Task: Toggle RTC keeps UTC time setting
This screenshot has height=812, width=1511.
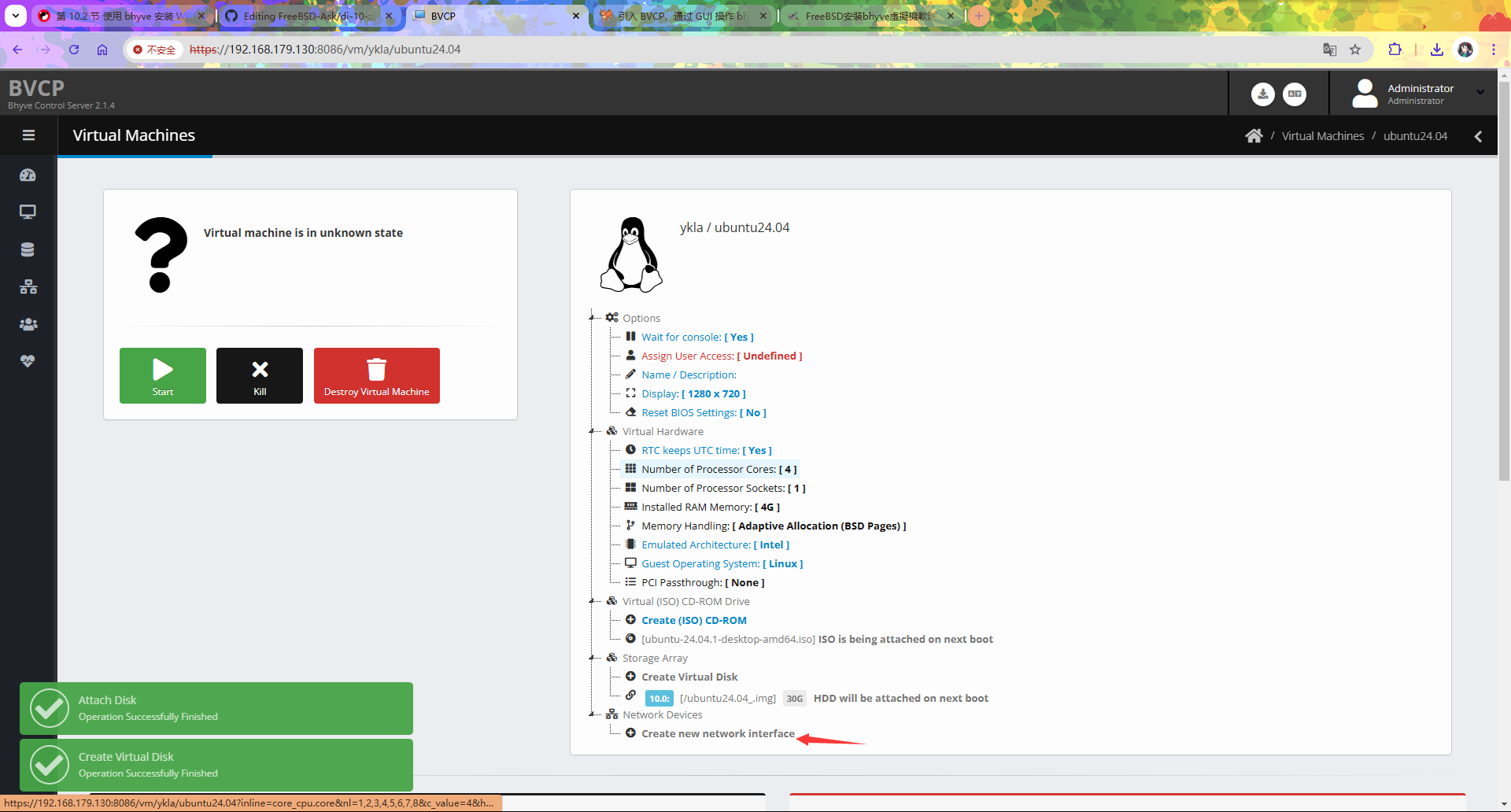Action: 706,450
